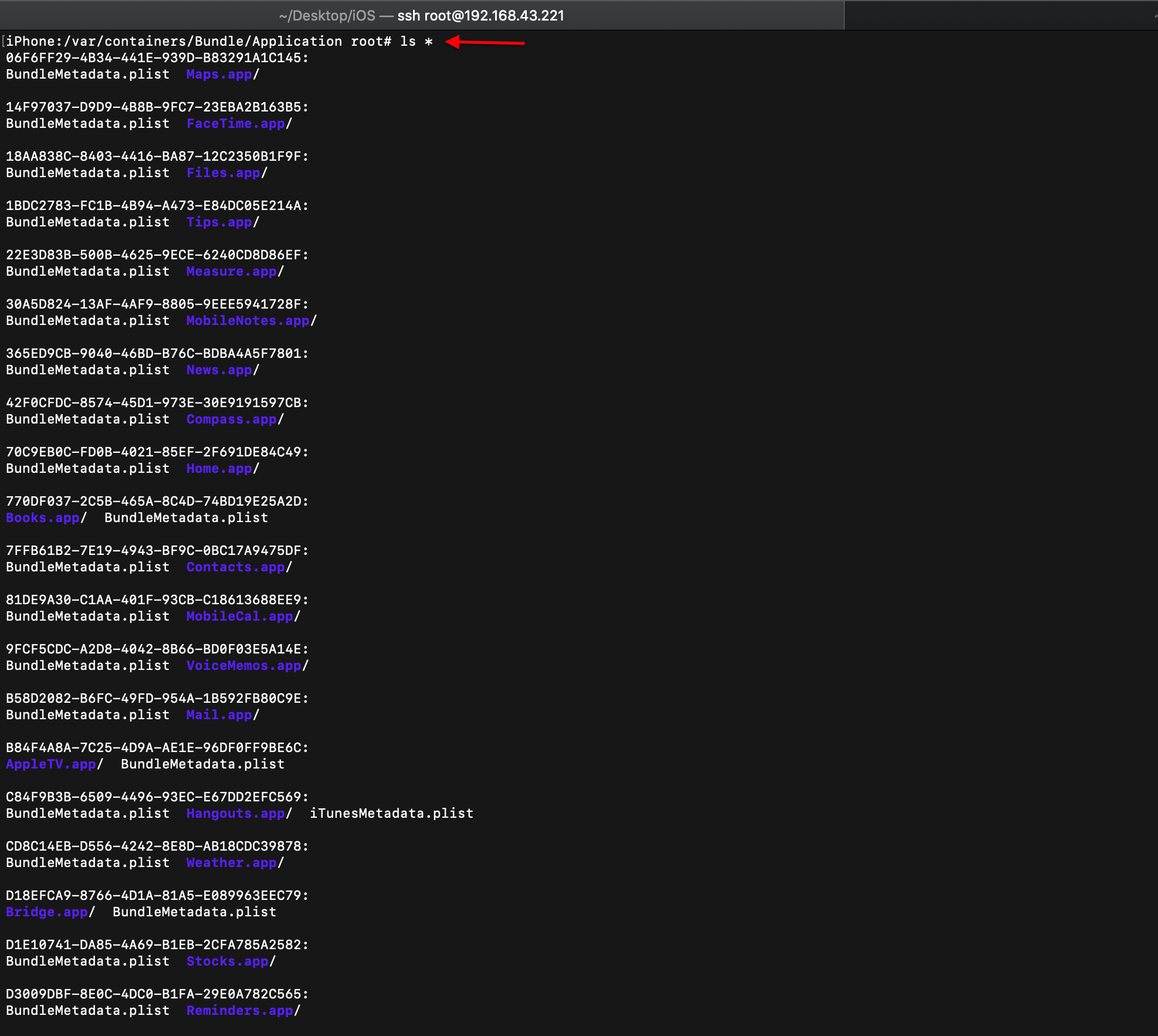Image resolution: width=1158 pixels, height=1036 pixels.
Task: Click the red arrow annotation
Action: tap(486, 42)
